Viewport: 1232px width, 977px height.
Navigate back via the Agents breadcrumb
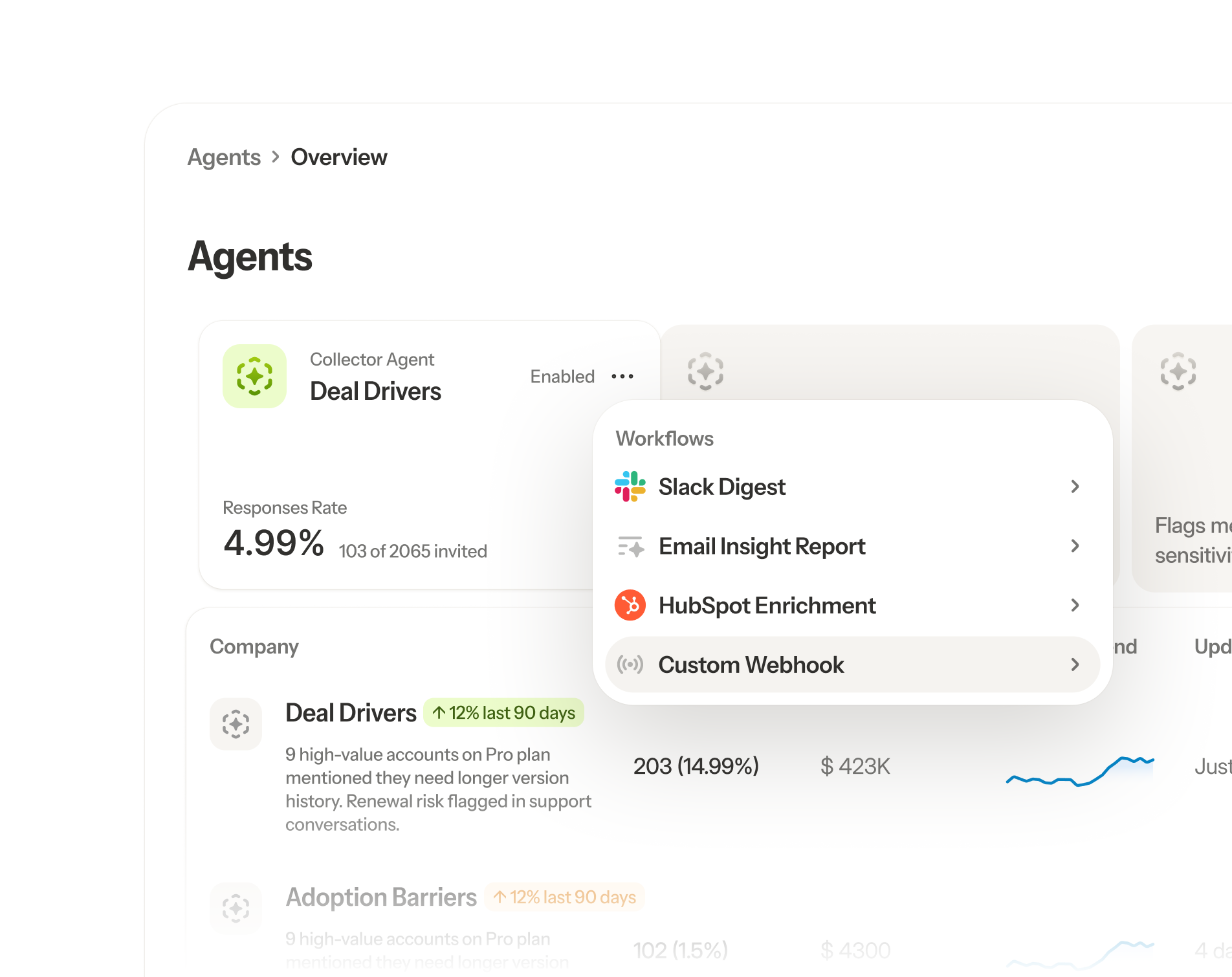pyautogui.click(x=223, y=157)
